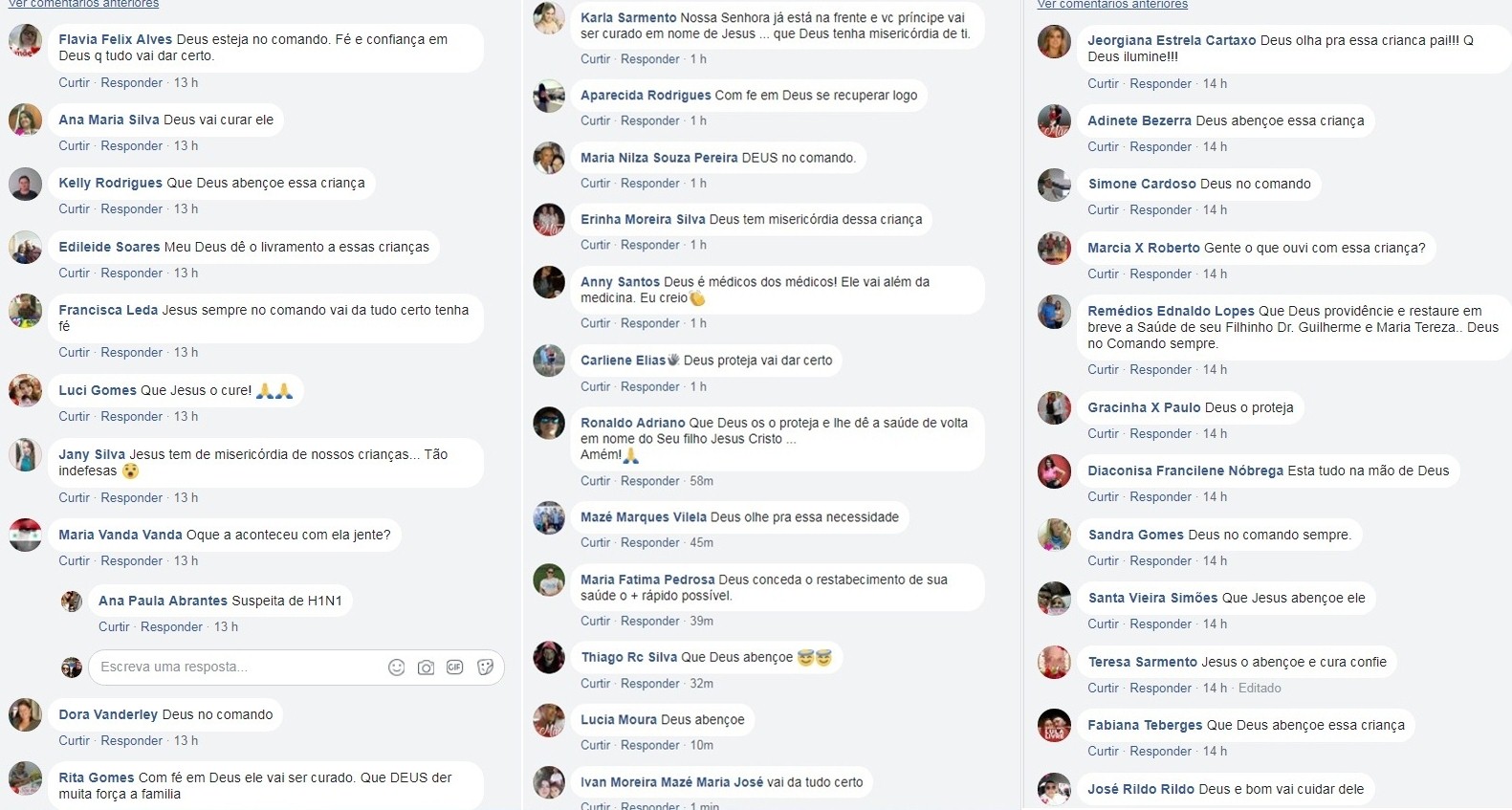This screenshot has width=1512, height=810.
Task: Open Diaconisa Francilene Nóbrega's avatar
Action: (x=1054, y=471)
